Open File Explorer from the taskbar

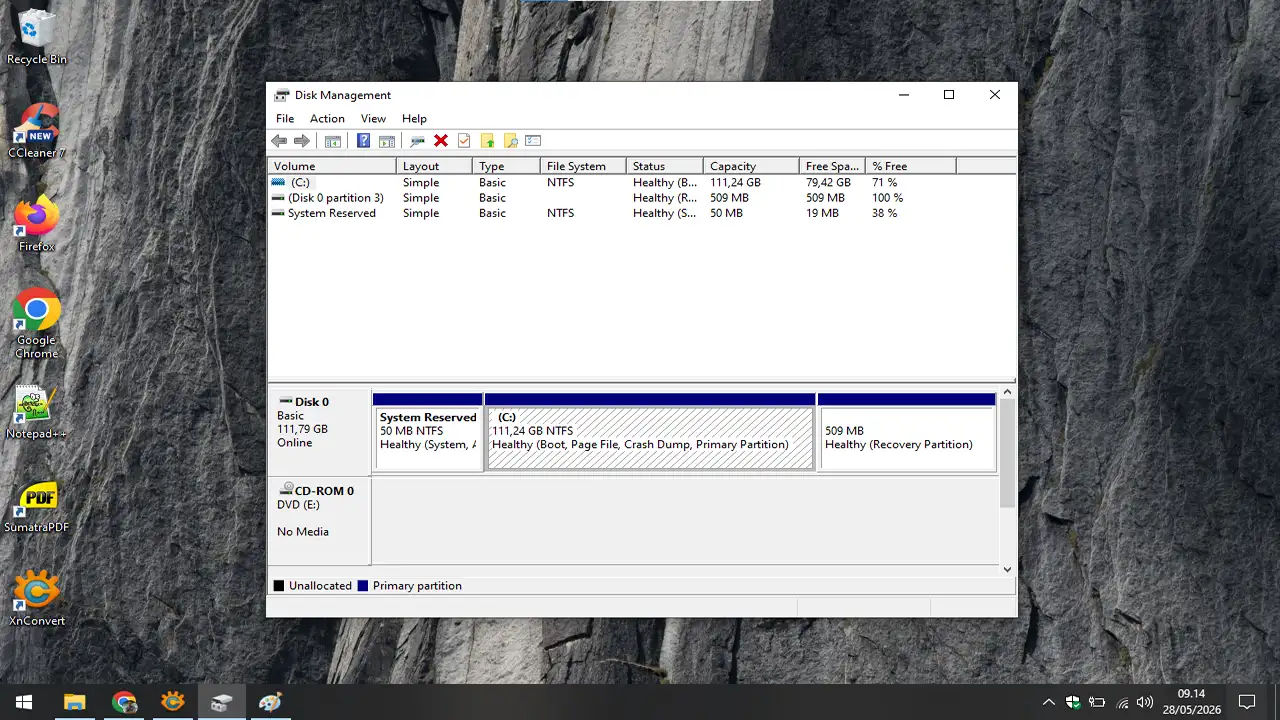pyautogui.click(x=75, y=702)
